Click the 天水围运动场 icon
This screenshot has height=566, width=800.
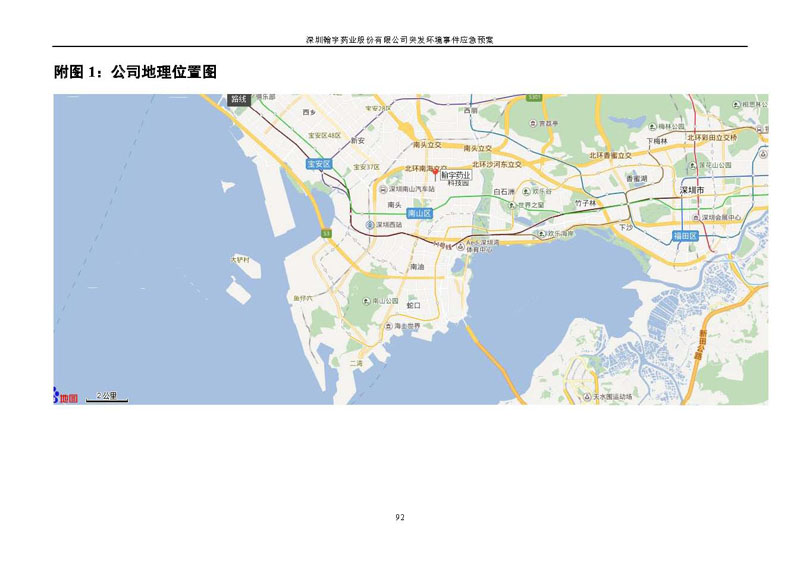pos(585,397)
